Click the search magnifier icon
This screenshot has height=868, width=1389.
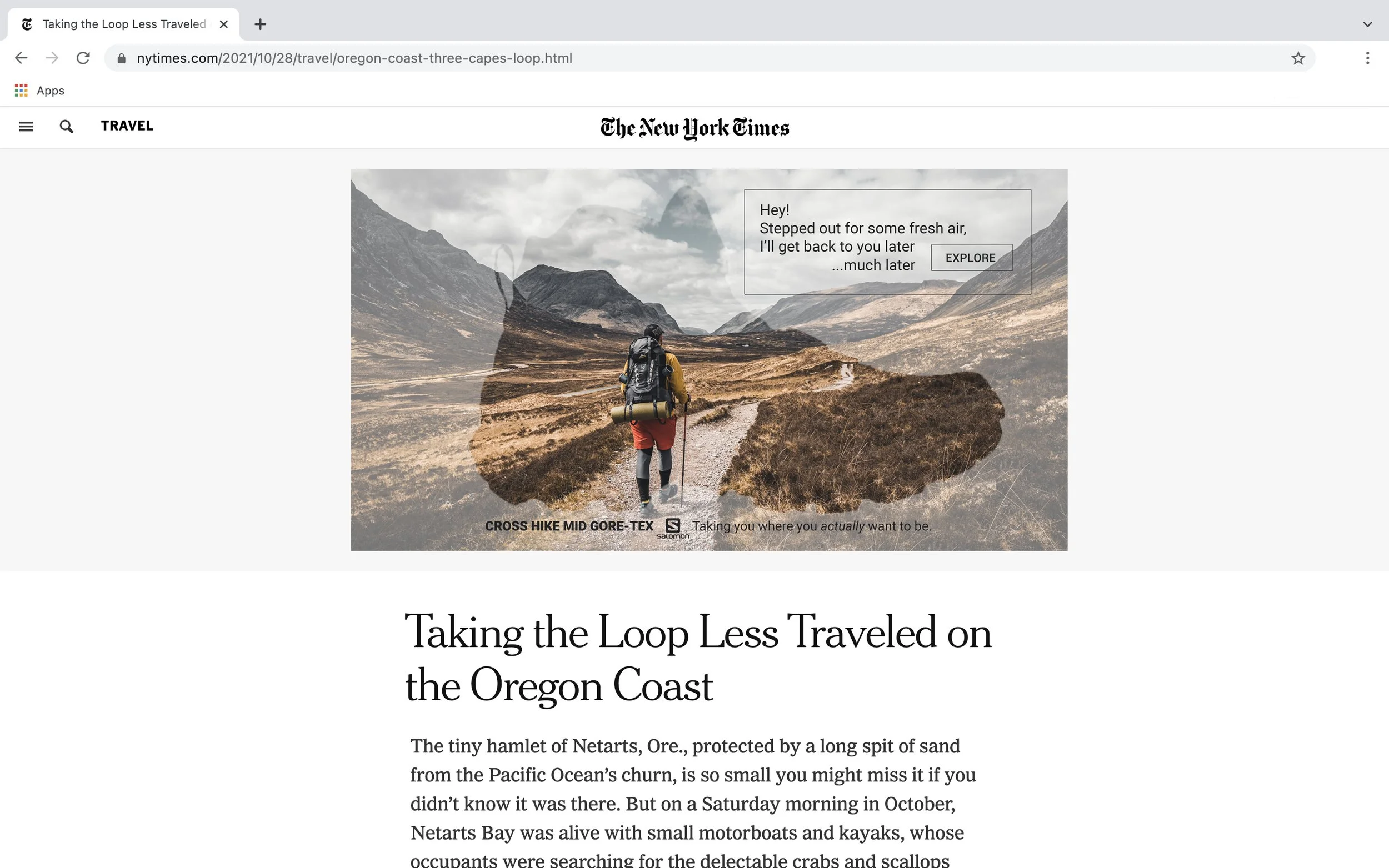(x=67, y=126)
